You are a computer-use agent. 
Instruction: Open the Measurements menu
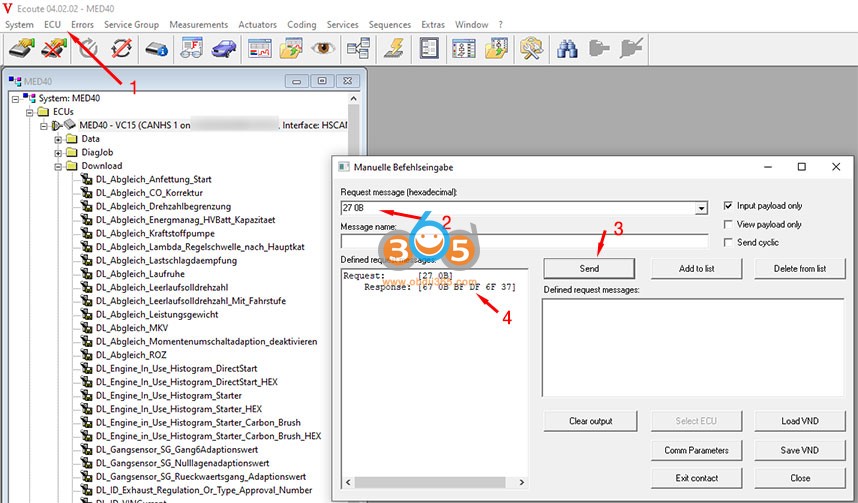click(x=199, y=25)
